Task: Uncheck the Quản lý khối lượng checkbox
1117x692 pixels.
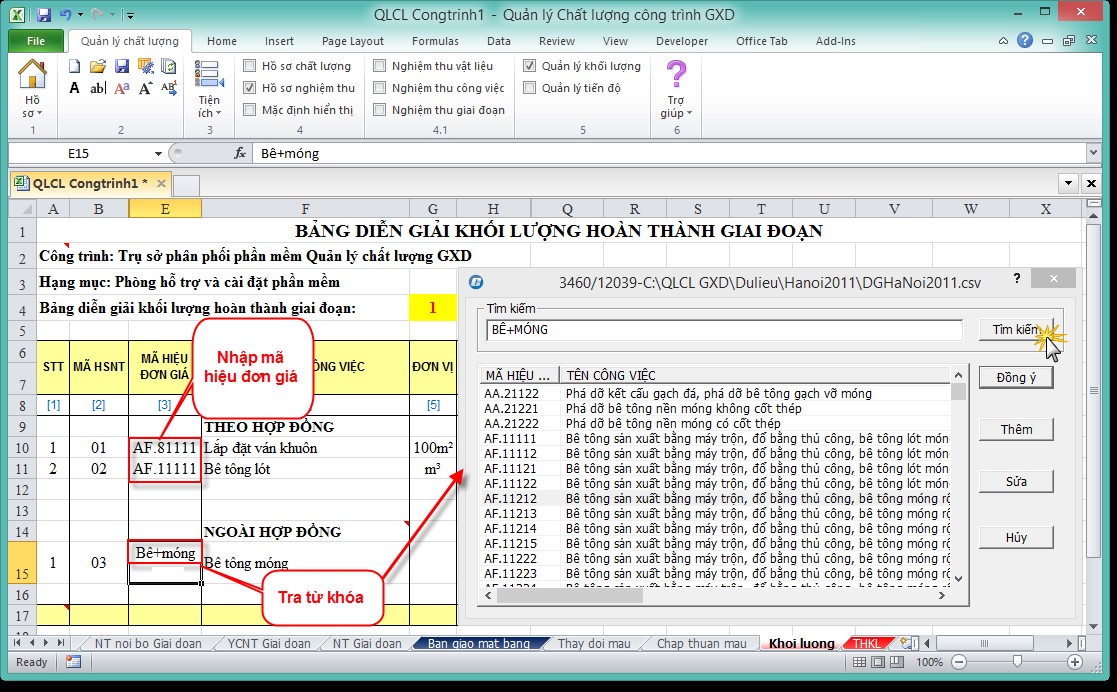Action: (530, 66)
